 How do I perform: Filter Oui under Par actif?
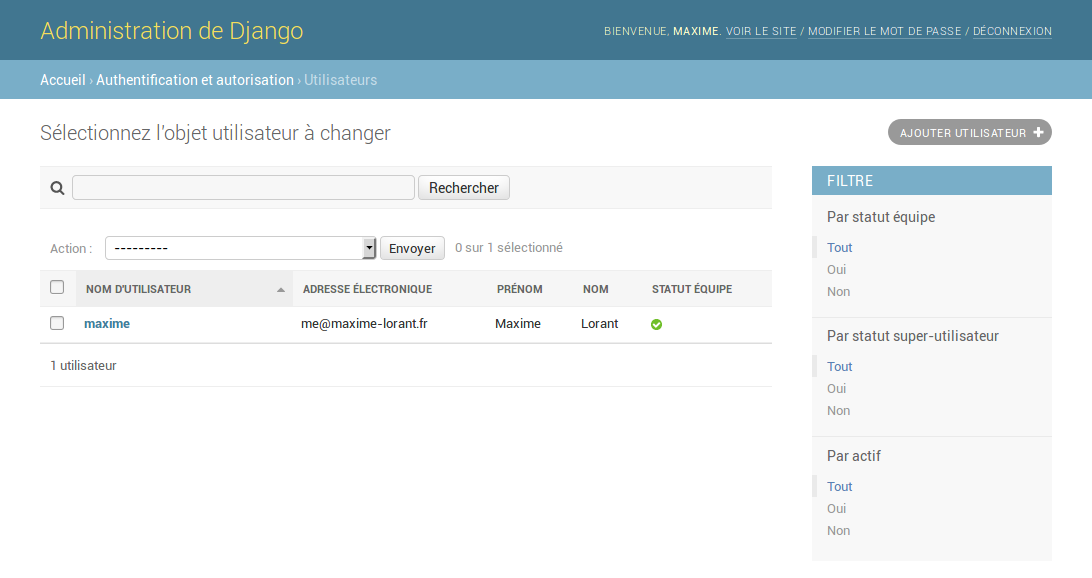[836, 508]
